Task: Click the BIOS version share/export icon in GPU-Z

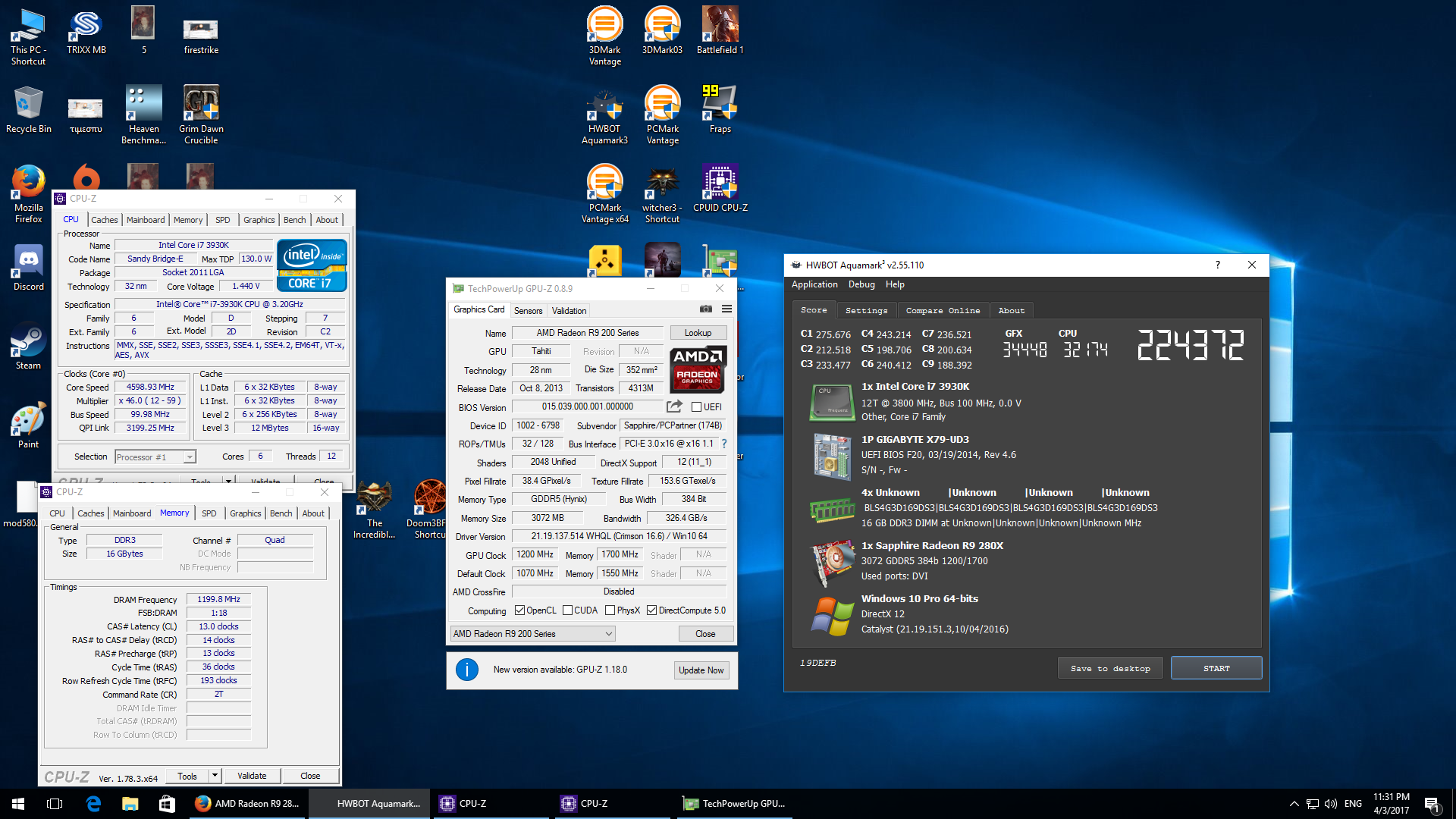Action: click(674, 406)
